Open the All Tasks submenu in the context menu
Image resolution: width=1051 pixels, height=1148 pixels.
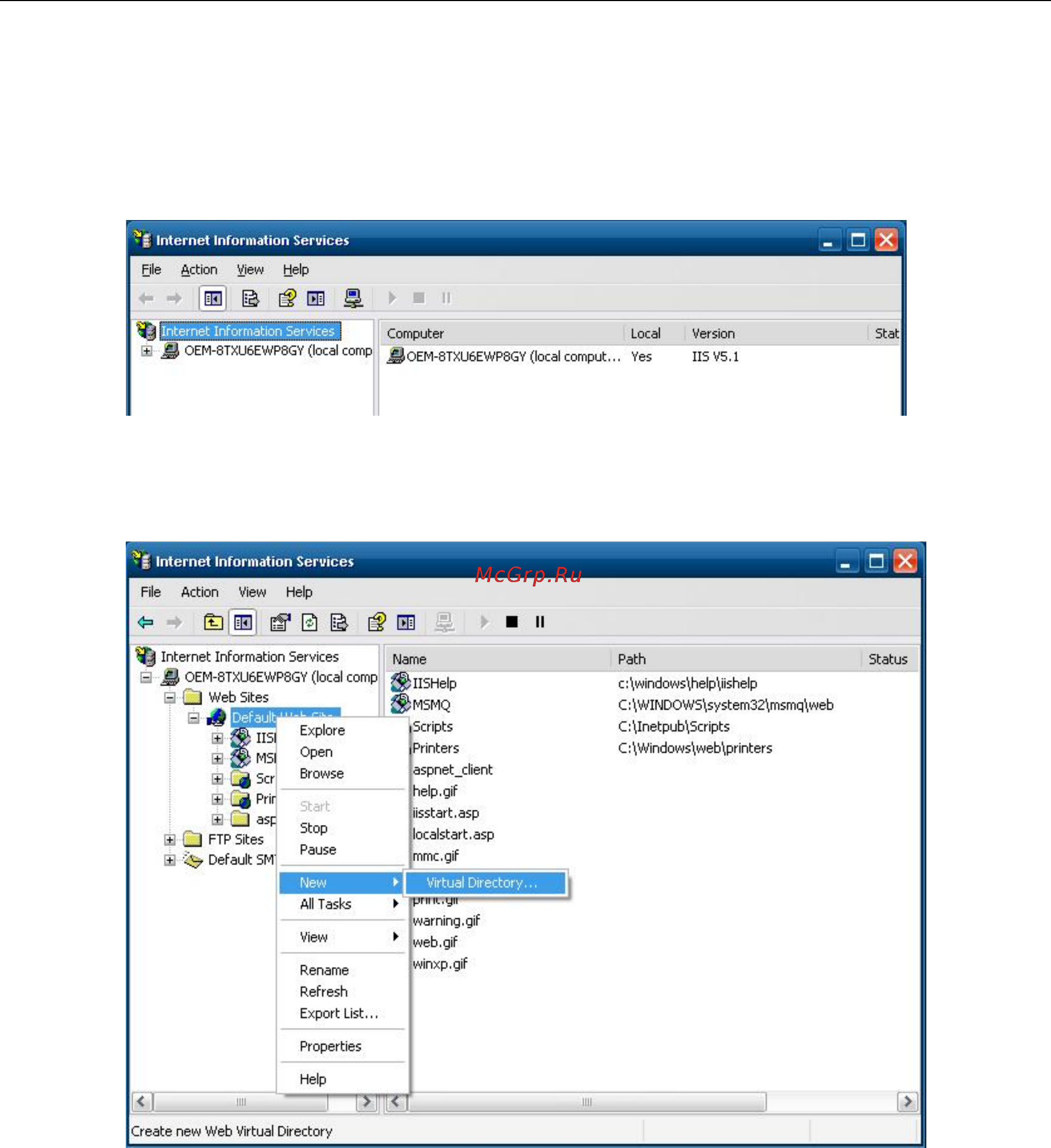[341, 904]
